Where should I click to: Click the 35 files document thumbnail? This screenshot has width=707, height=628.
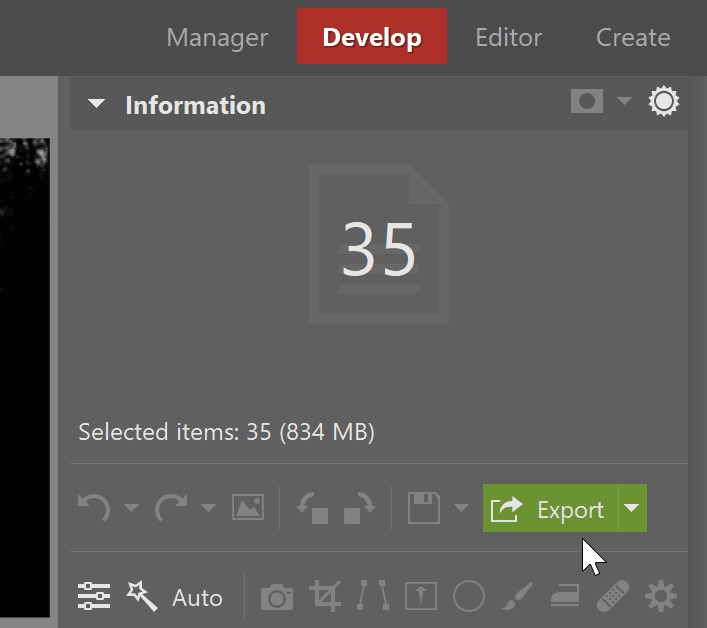point(379,244)
